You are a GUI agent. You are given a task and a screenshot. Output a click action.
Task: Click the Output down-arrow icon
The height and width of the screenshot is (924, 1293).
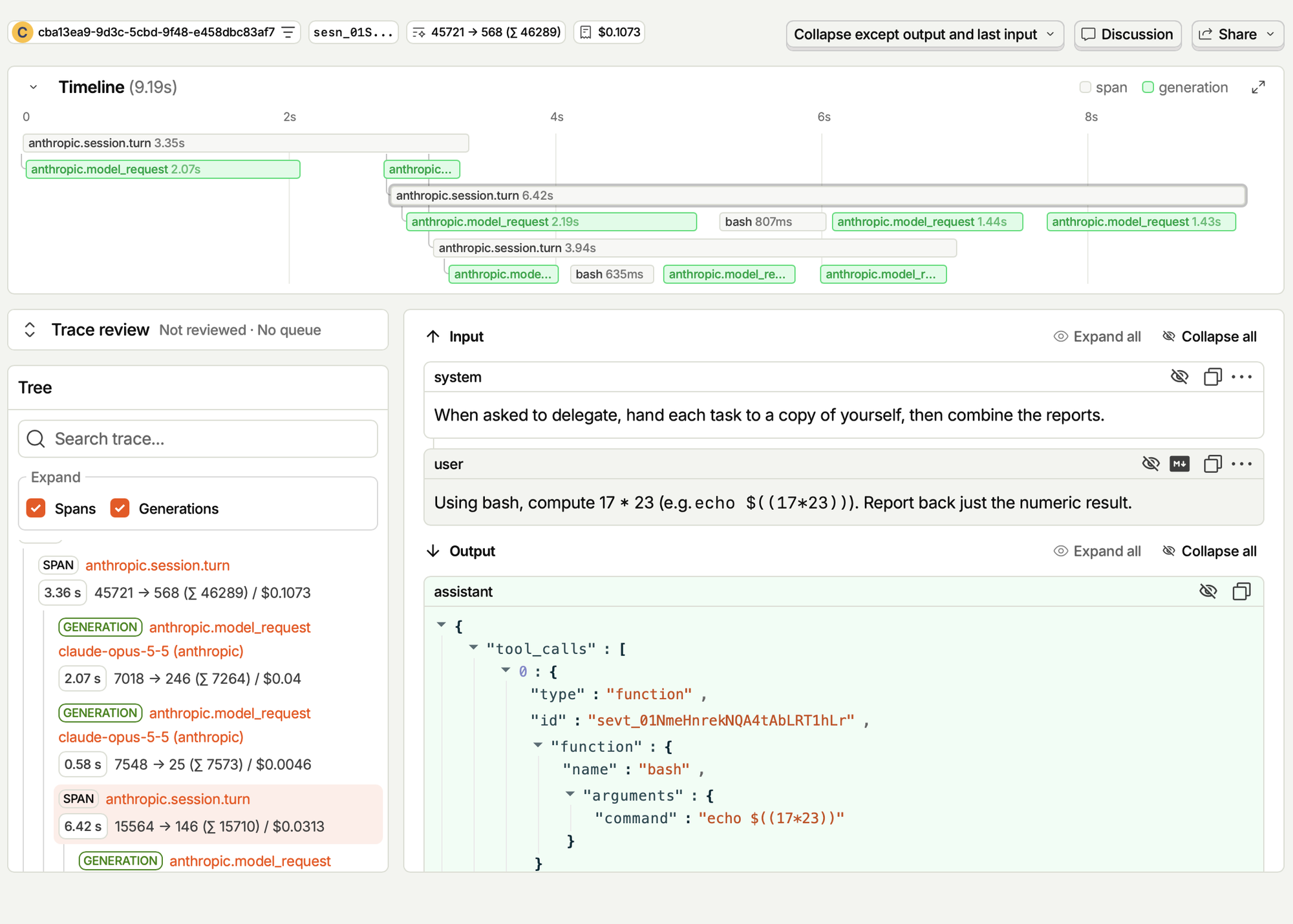click(433, 551)
